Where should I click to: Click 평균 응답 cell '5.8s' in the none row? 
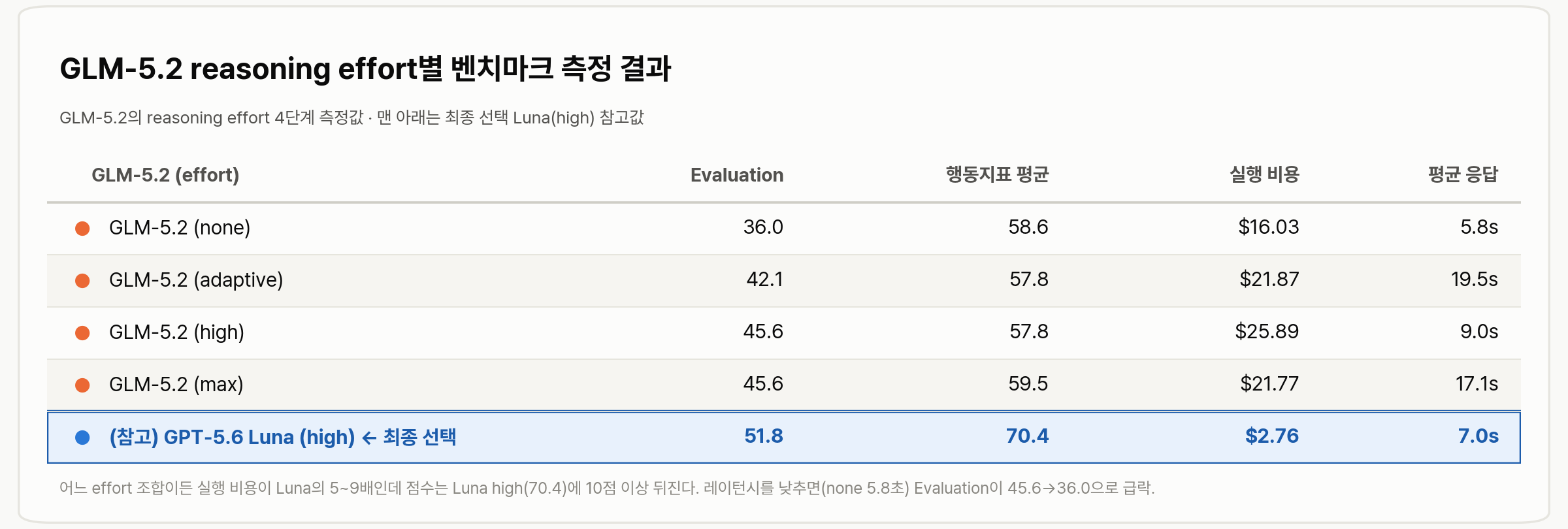(1479, 227)
